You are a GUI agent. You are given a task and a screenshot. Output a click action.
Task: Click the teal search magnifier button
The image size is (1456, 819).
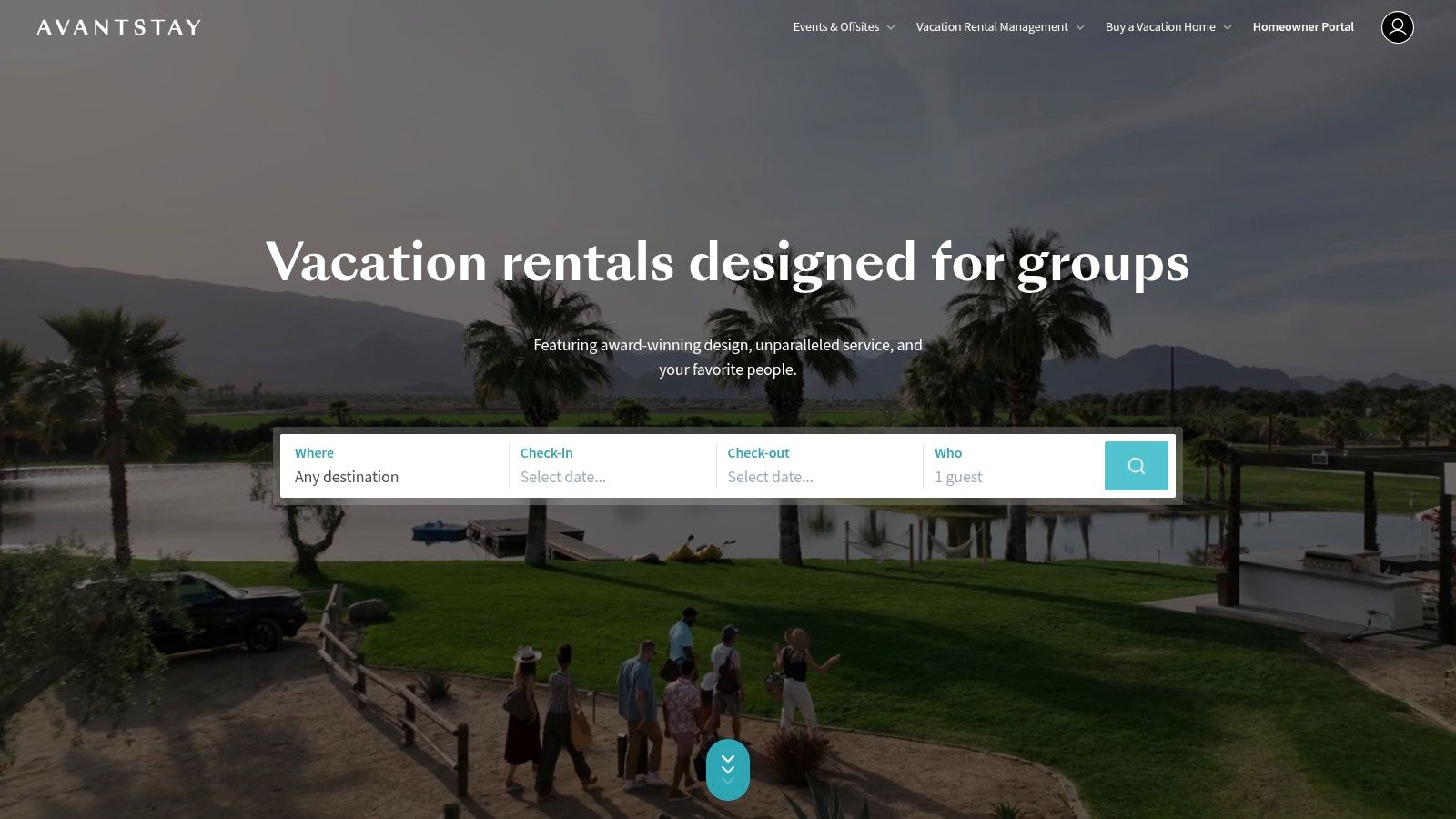coord(1136,466)
